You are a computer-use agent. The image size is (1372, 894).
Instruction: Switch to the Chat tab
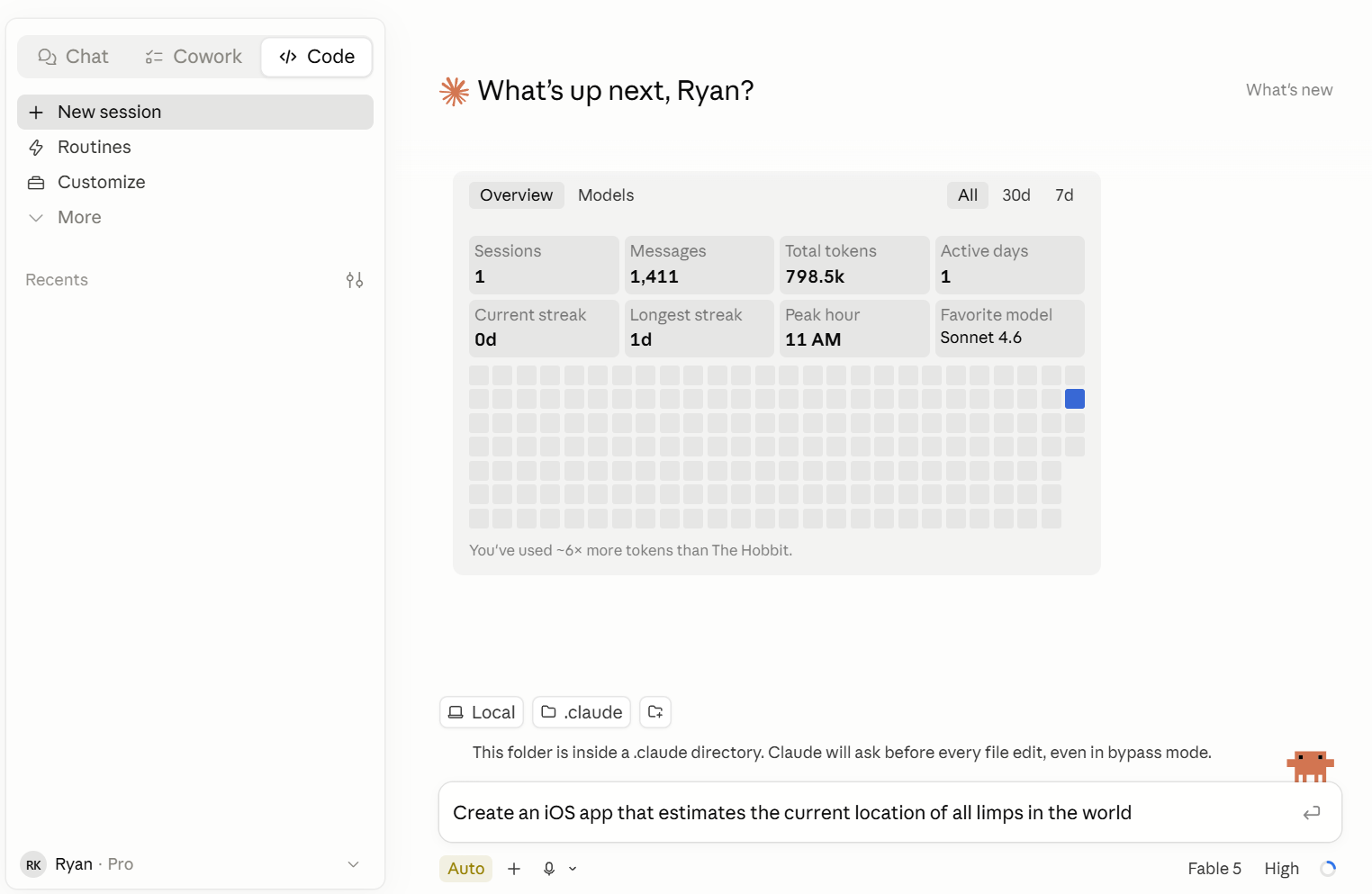click(73, 57)
